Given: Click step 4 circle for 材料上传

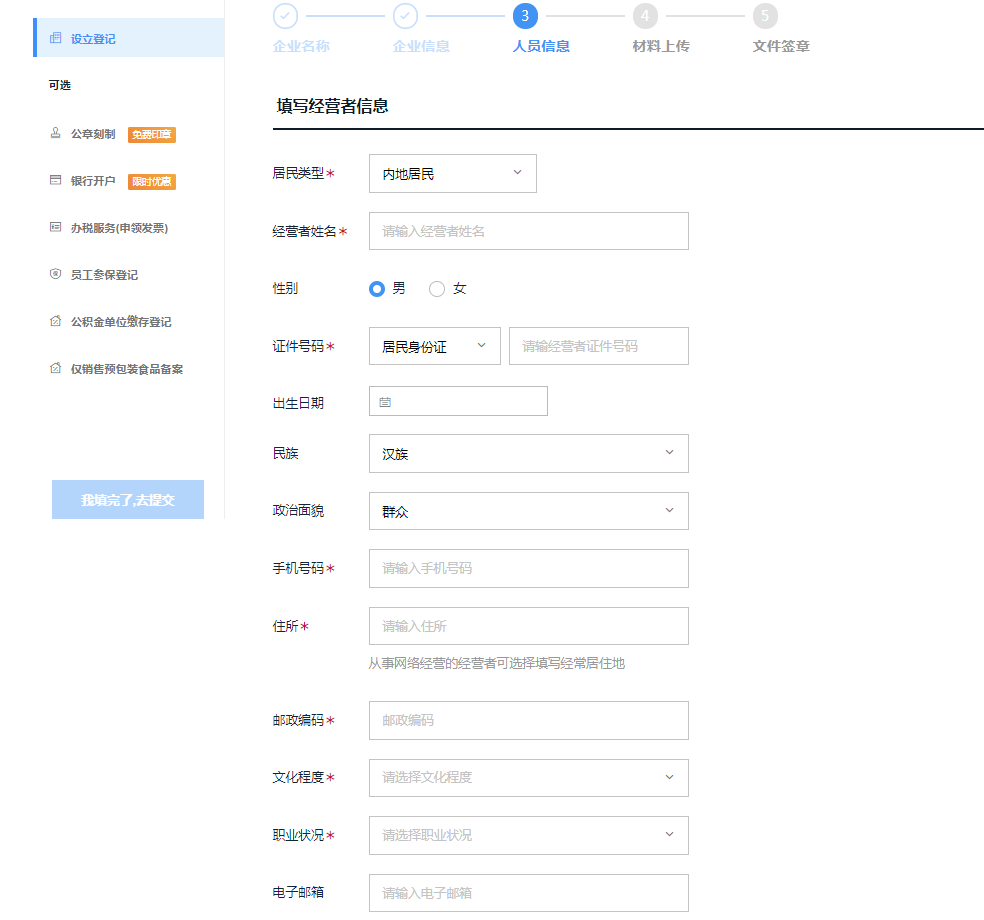Looking at the screenshot, I should coord(645,16).
